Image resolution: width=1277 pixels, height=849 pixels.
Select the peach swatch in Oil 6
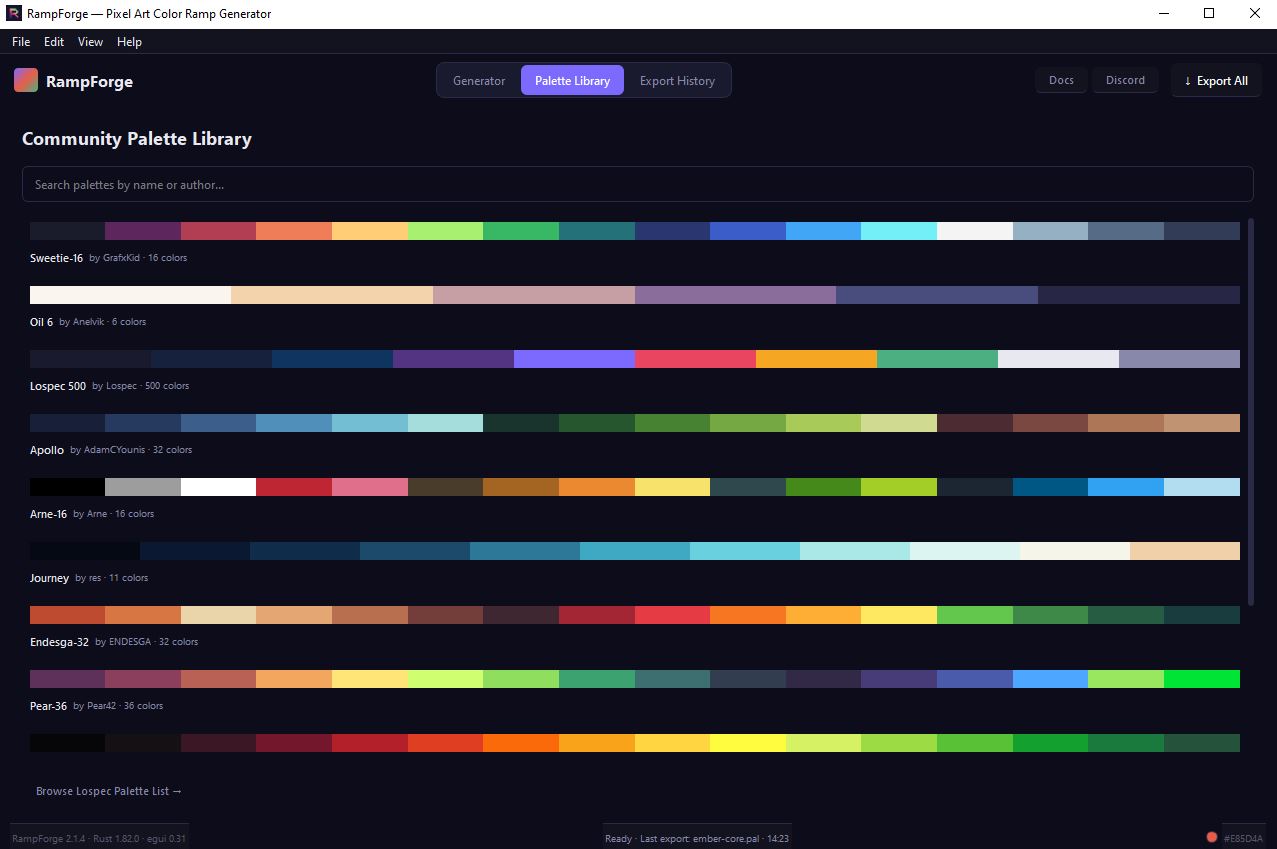tap(332, 295)
